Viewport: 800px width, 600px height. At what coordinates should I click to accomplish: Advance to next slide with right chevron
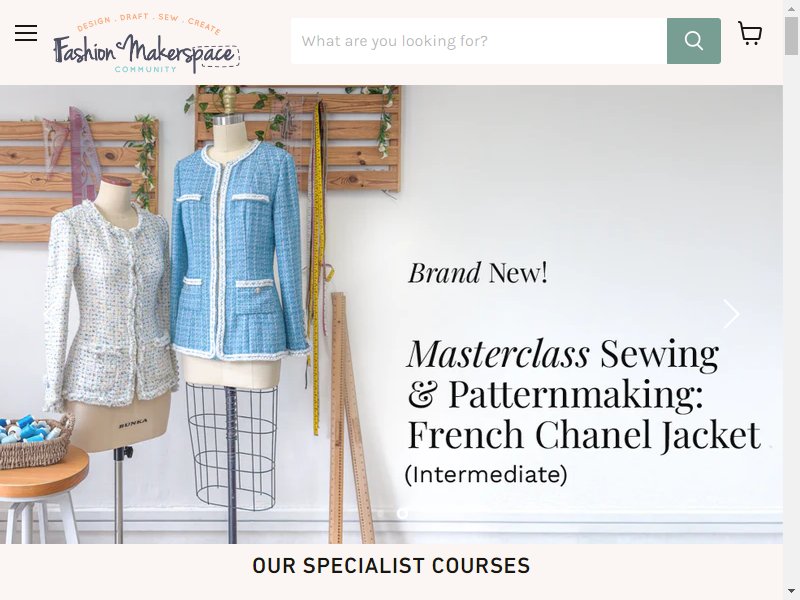coord(731,314)
